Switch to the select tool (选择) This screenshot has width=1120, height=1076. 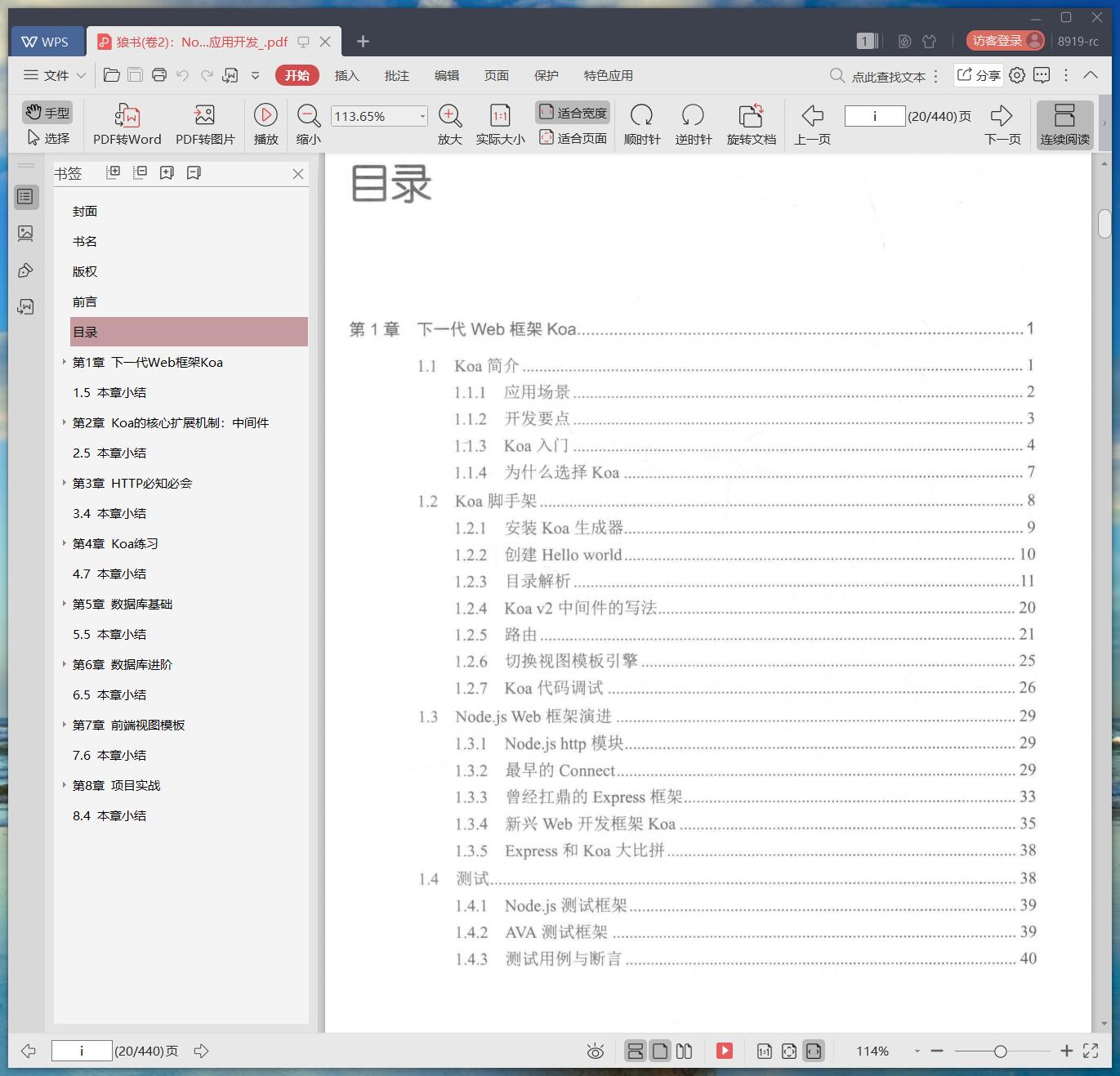point(47,138)
